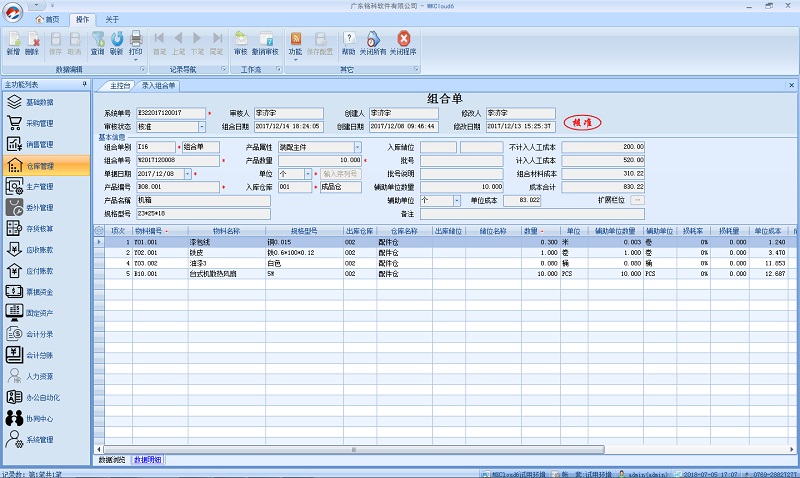Expand the 辅助单位 dropdown
Screen dimensions: 800x478
pyautogui.click(x=457, y=200)
